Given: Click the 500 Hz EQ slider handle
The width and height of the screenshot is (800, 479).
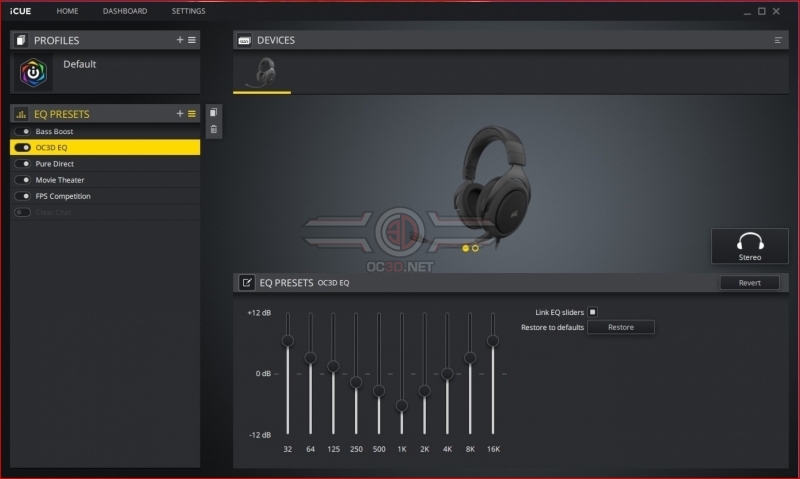Looking at the screenshot, I should pos(379,391).
